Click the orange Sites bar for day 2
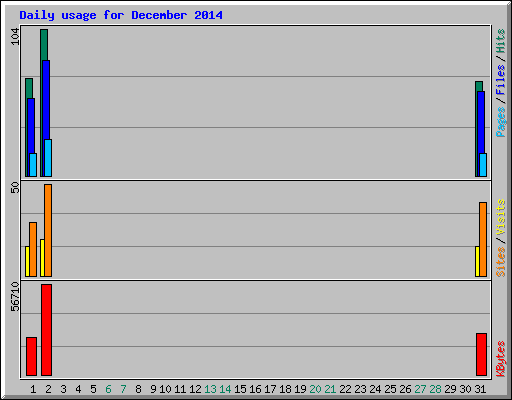 (48, 230)
